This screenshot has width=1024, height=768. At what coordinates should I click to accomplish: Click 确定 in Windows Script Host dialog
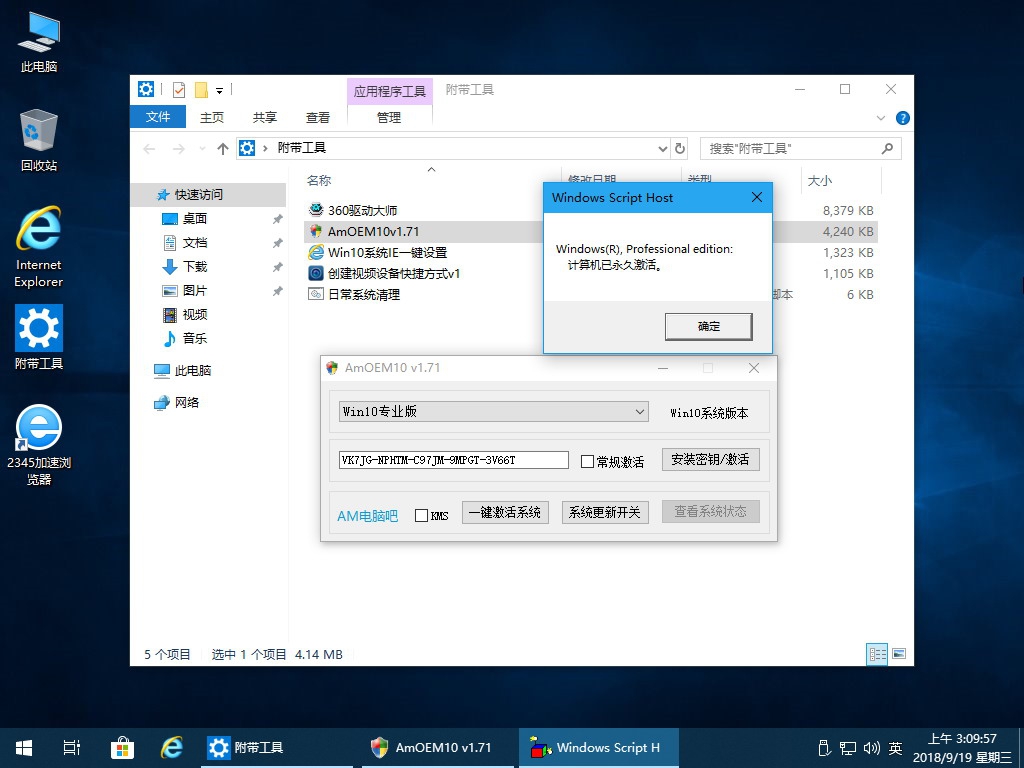(x=709, y=327)
